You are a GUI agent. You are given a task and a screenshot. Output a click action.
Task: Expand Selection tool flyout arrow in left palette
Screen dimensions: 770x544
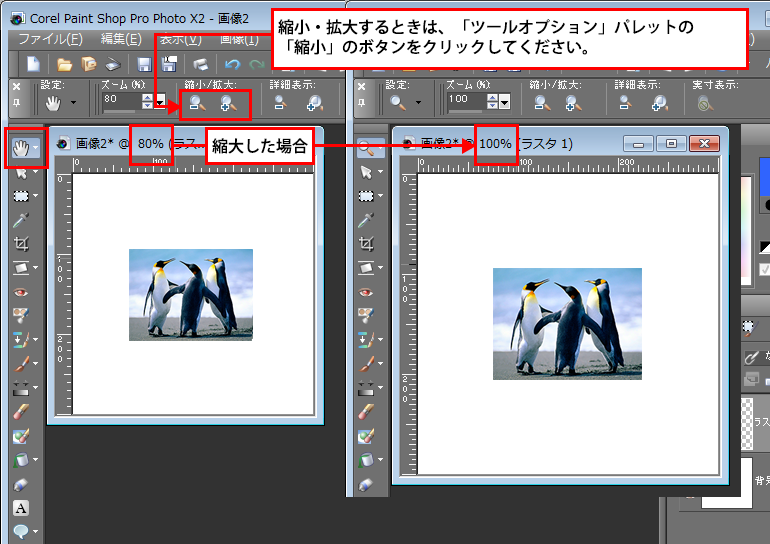tap(36, 196)
